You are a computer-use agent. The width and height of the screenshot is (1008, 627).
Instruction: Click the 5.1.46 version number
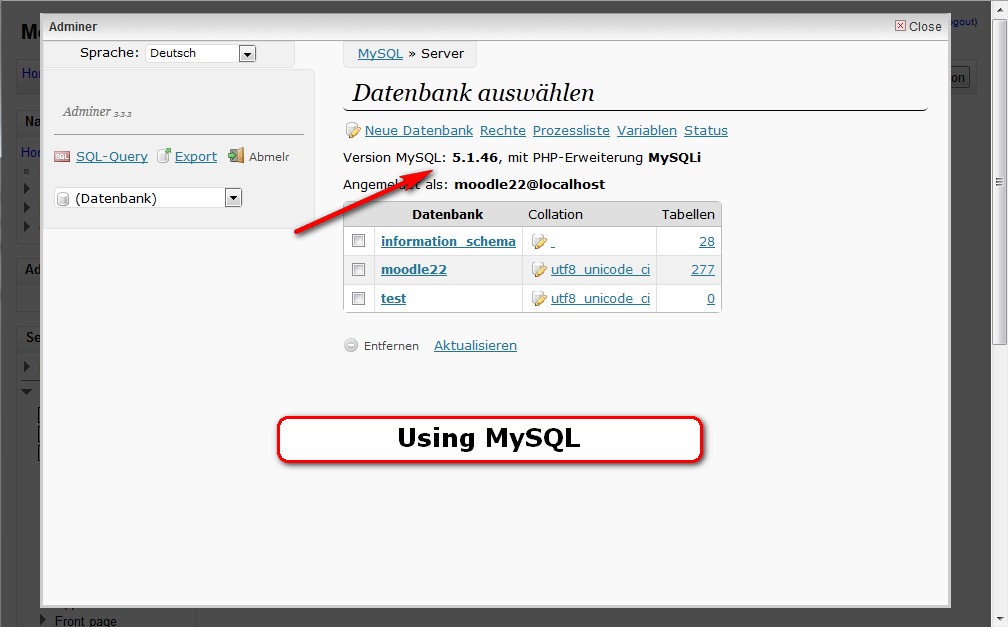[x=475, y=158]
